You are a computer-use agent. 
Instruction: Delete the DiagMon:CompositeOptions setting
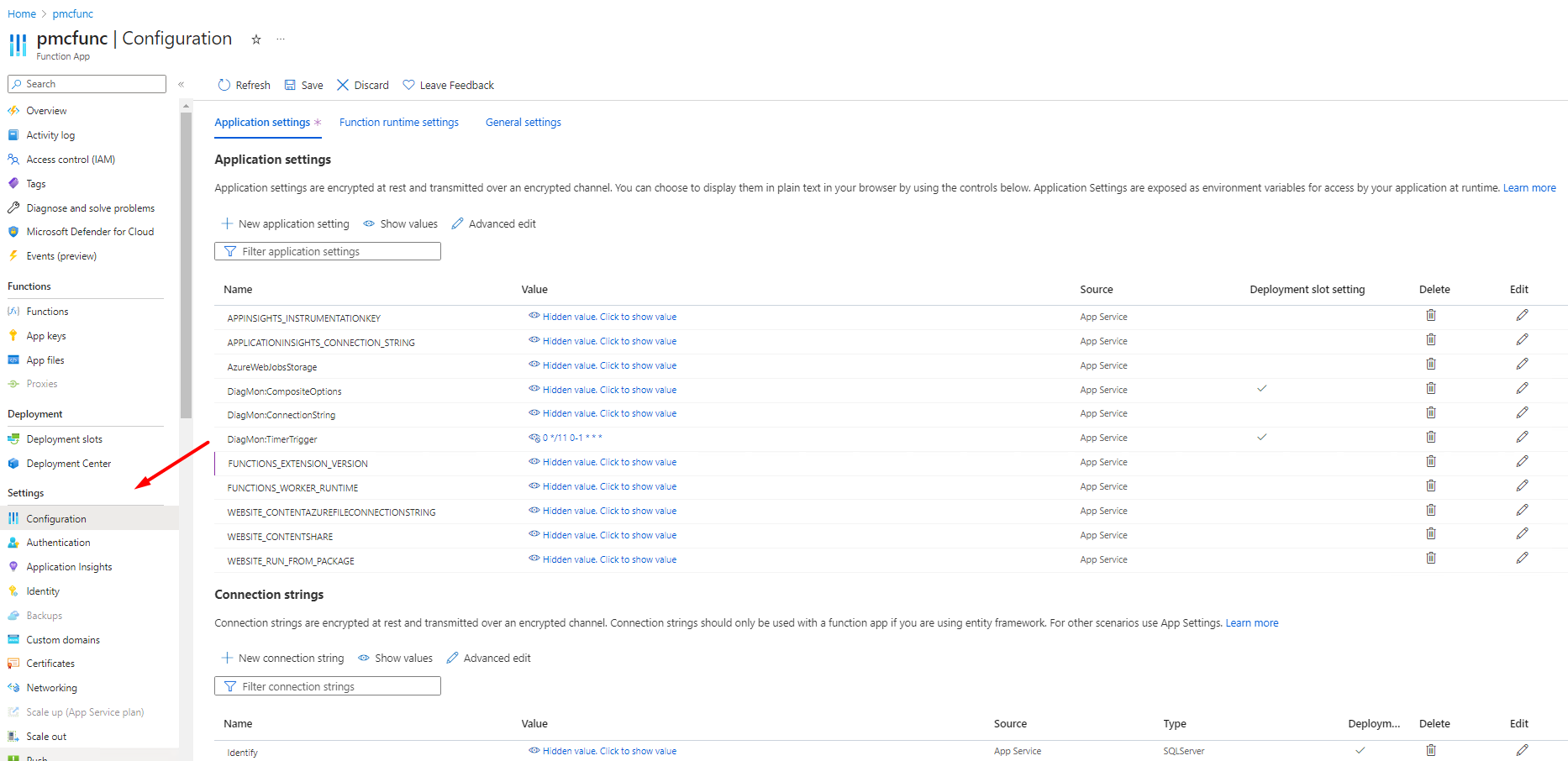point(1431,389)
